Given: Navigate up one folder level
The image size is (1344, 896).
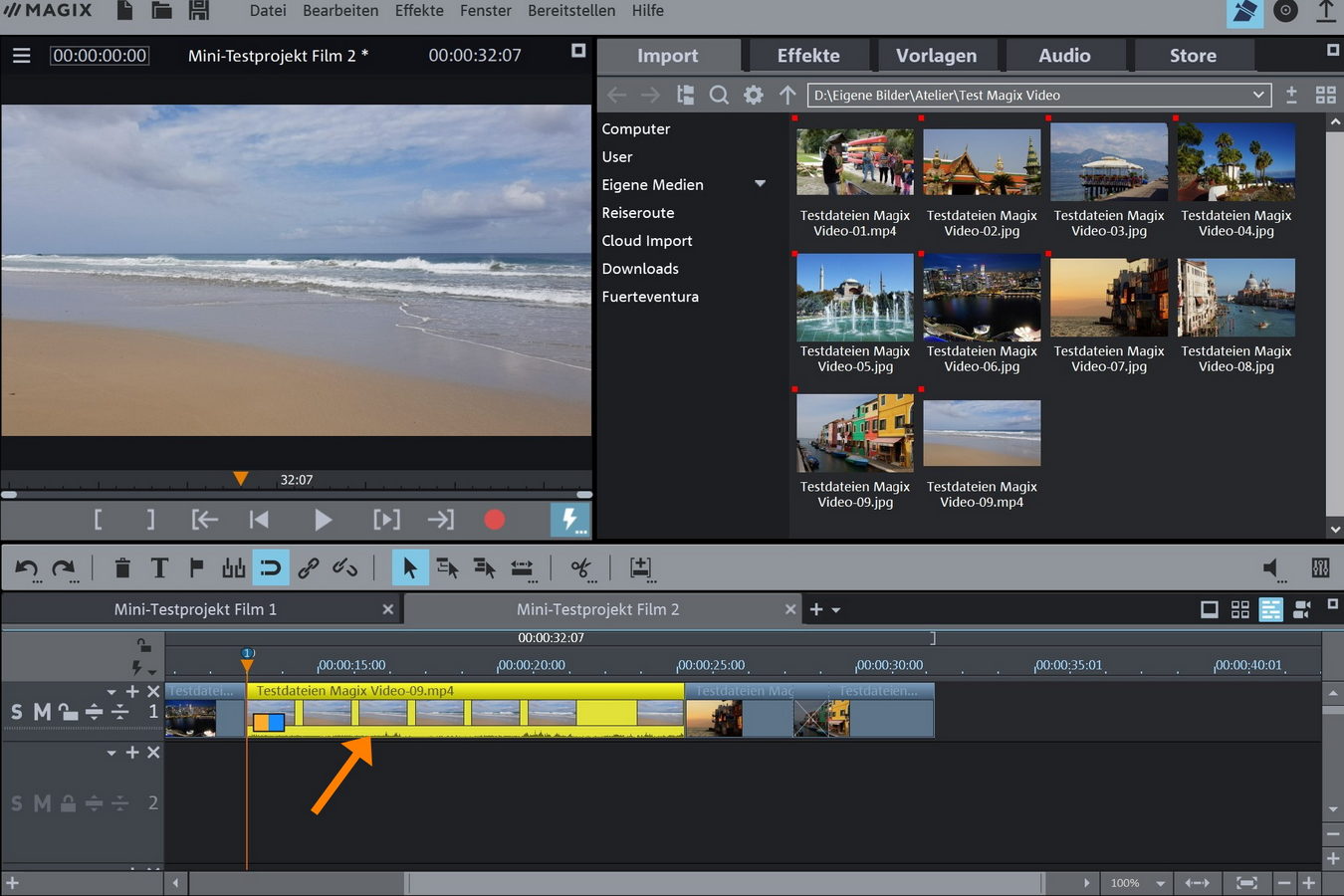Looking at the screenshot, I should click(x=787, y=96).
